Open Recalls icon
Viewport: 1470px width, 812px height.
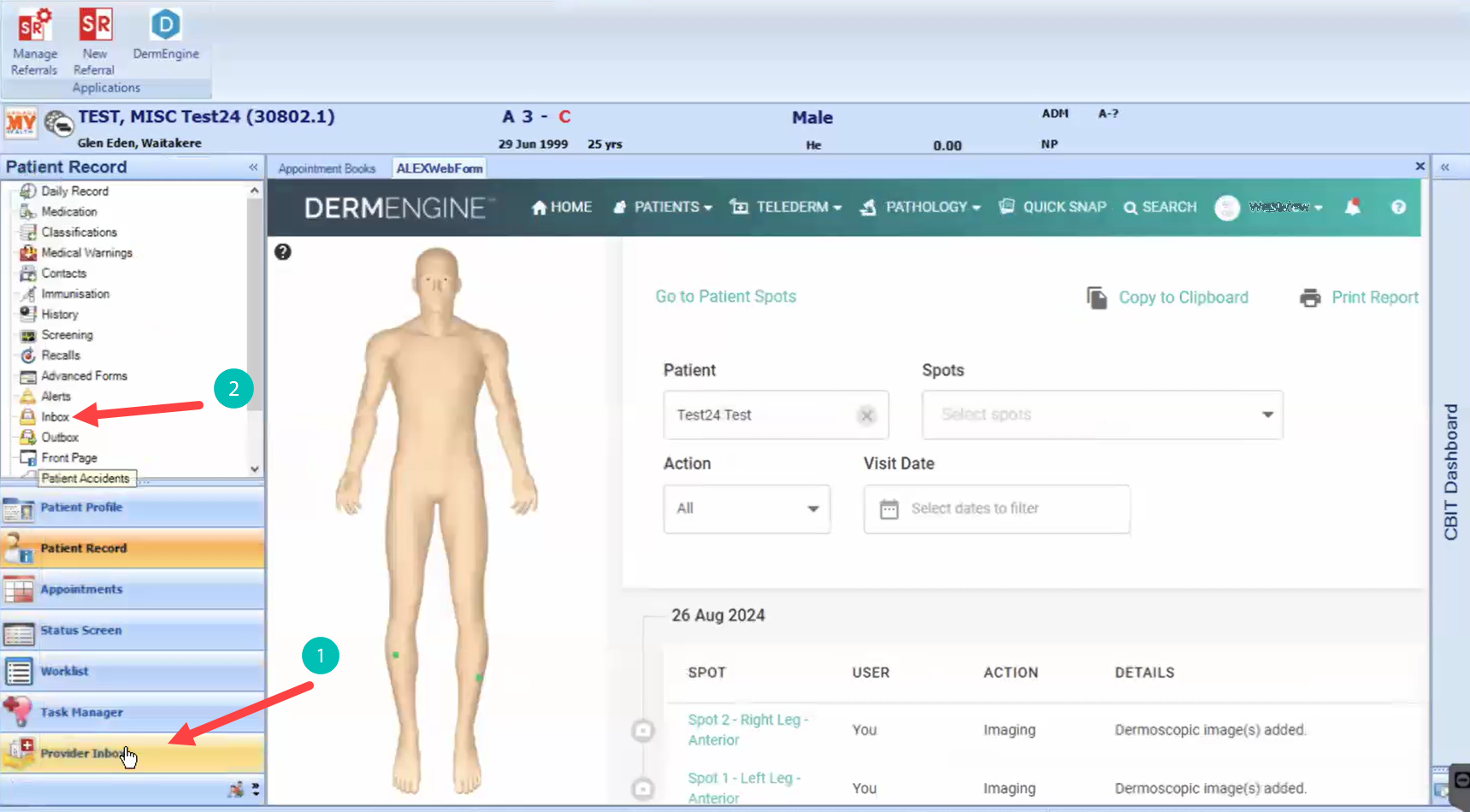point(28,355)
